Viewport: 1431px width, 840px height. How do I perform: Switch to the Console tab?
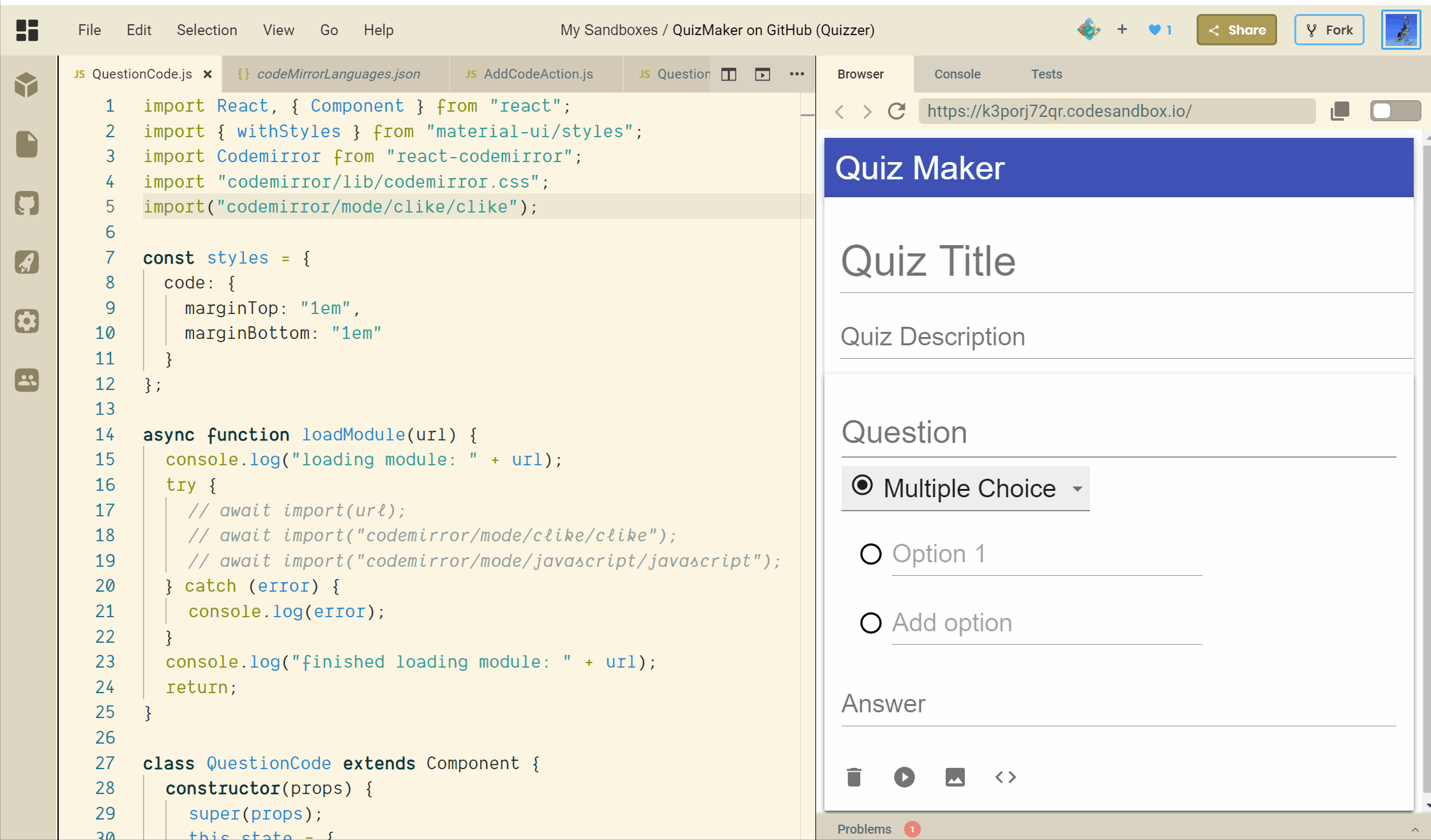click(957, 74)
